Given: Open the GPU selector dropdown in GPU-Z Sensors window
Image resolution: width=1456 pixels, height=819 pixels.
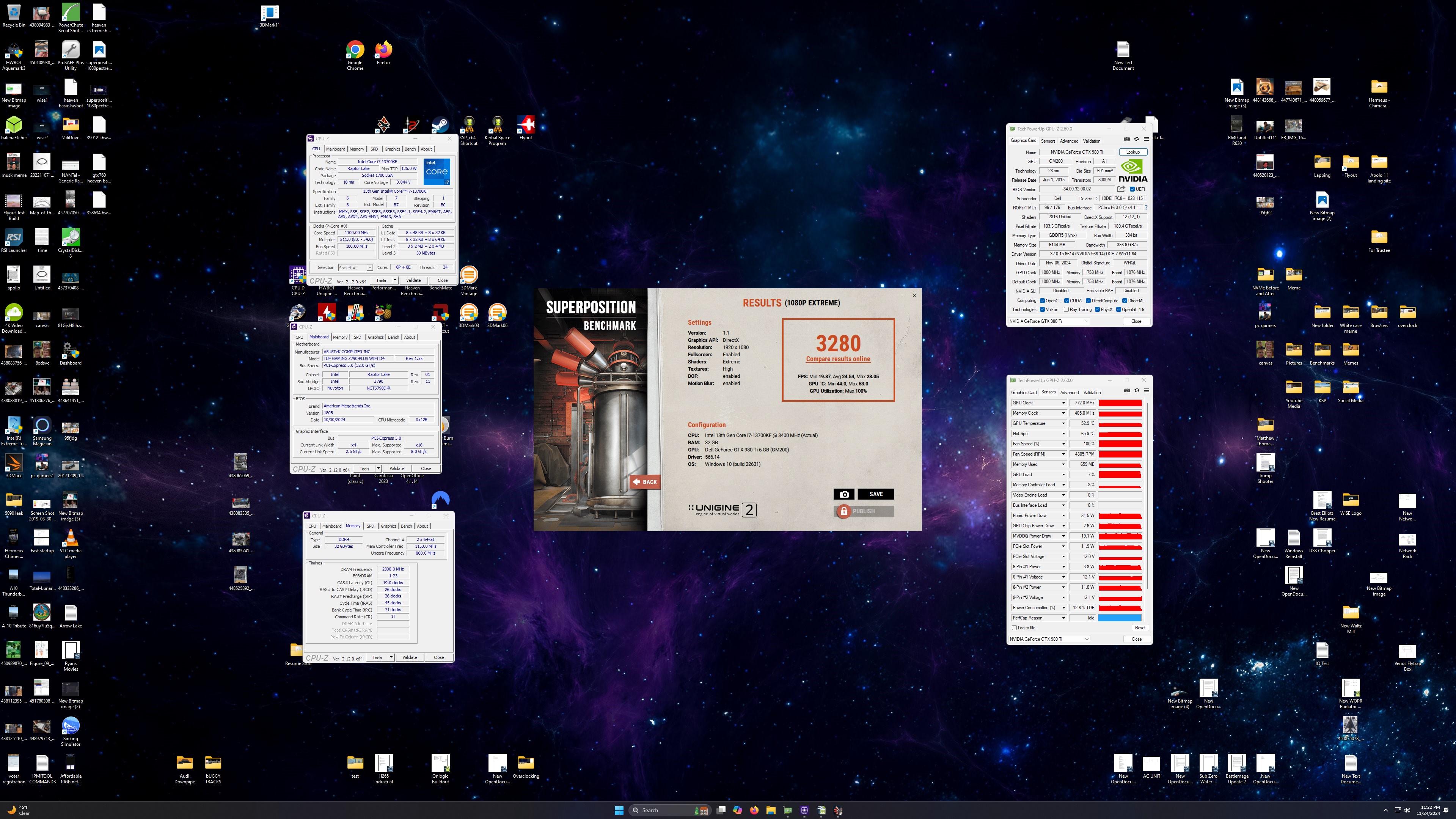Looking at the screenshot, I should coord(1049,639).
